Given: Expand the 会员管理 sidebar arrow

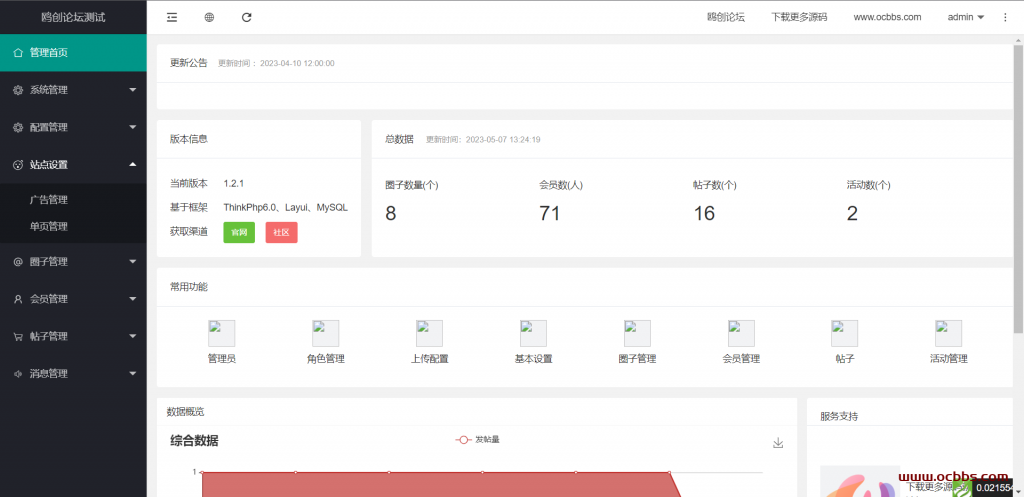Looking at the screenshot, I should click(133, 299).
